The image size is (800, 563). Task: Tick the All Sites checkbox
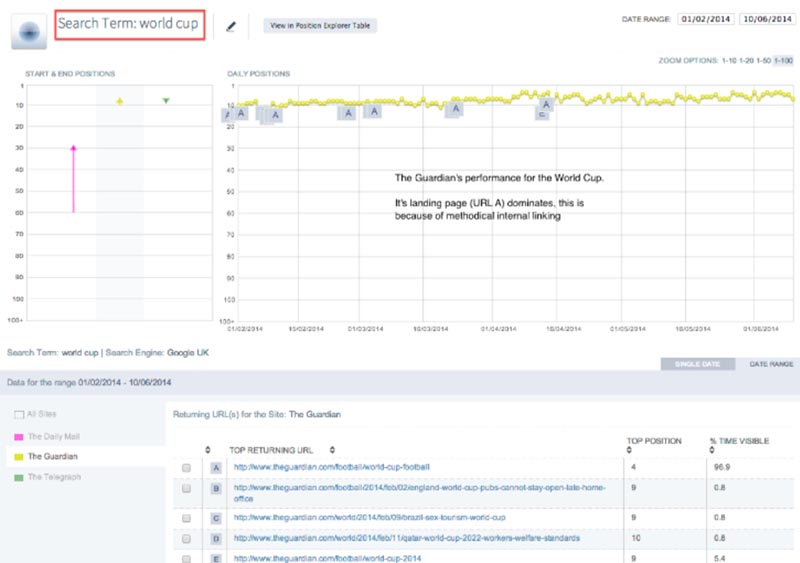click(19, 414)
